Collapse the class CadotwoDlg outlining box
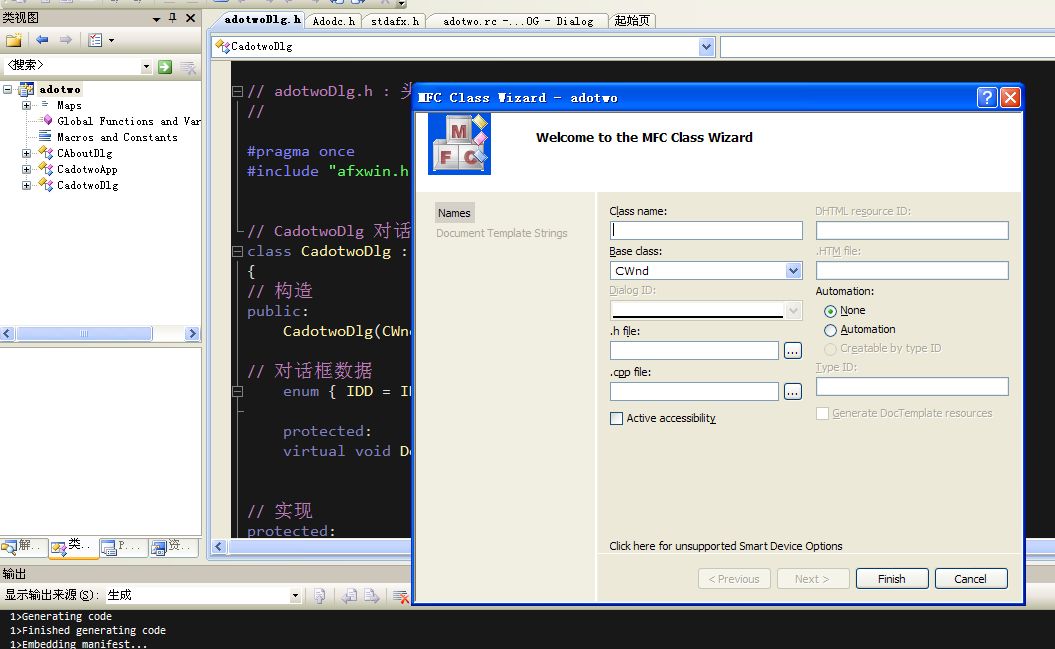 (238, 251)
